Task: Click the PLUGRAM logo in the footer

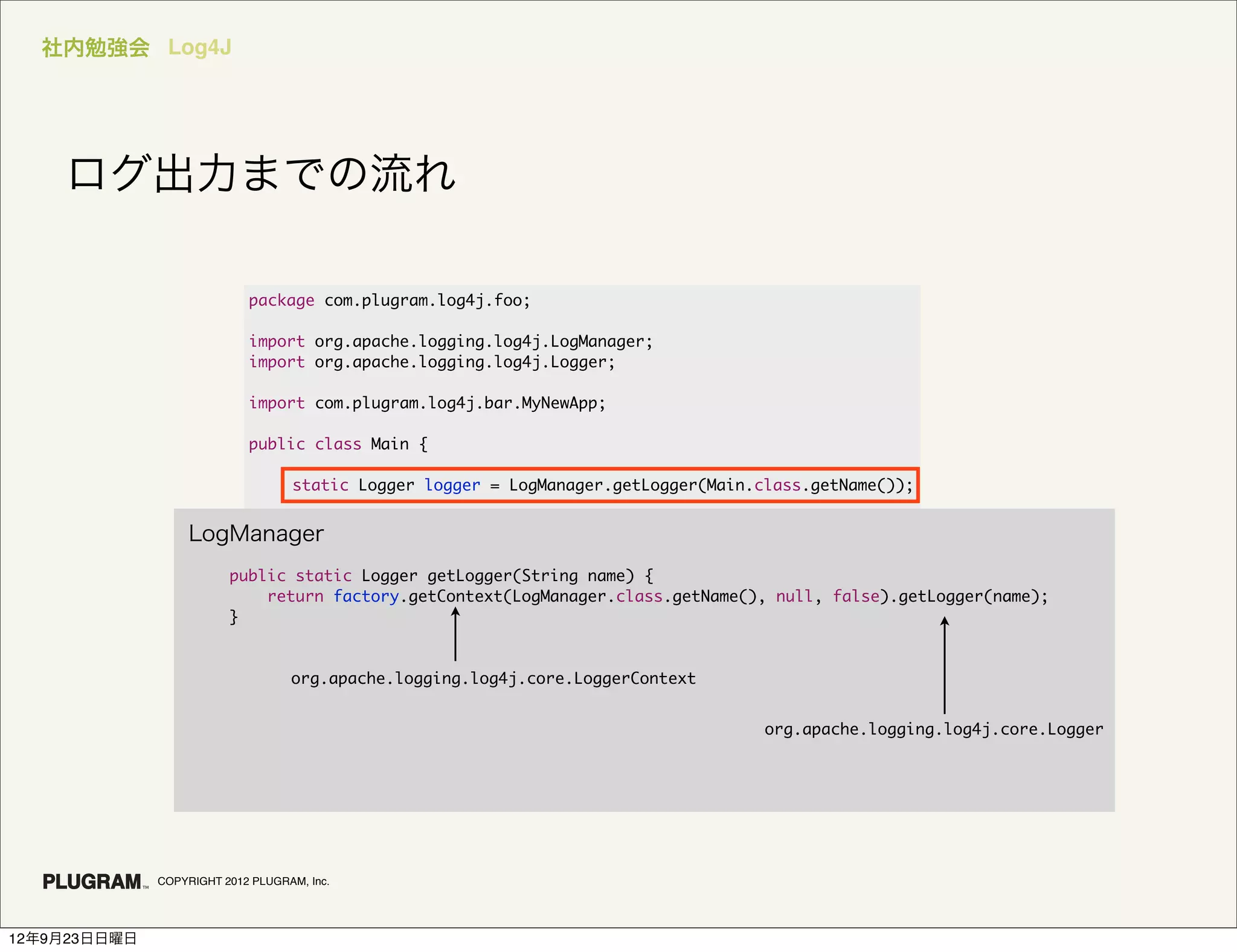Action: click(94, 881)
